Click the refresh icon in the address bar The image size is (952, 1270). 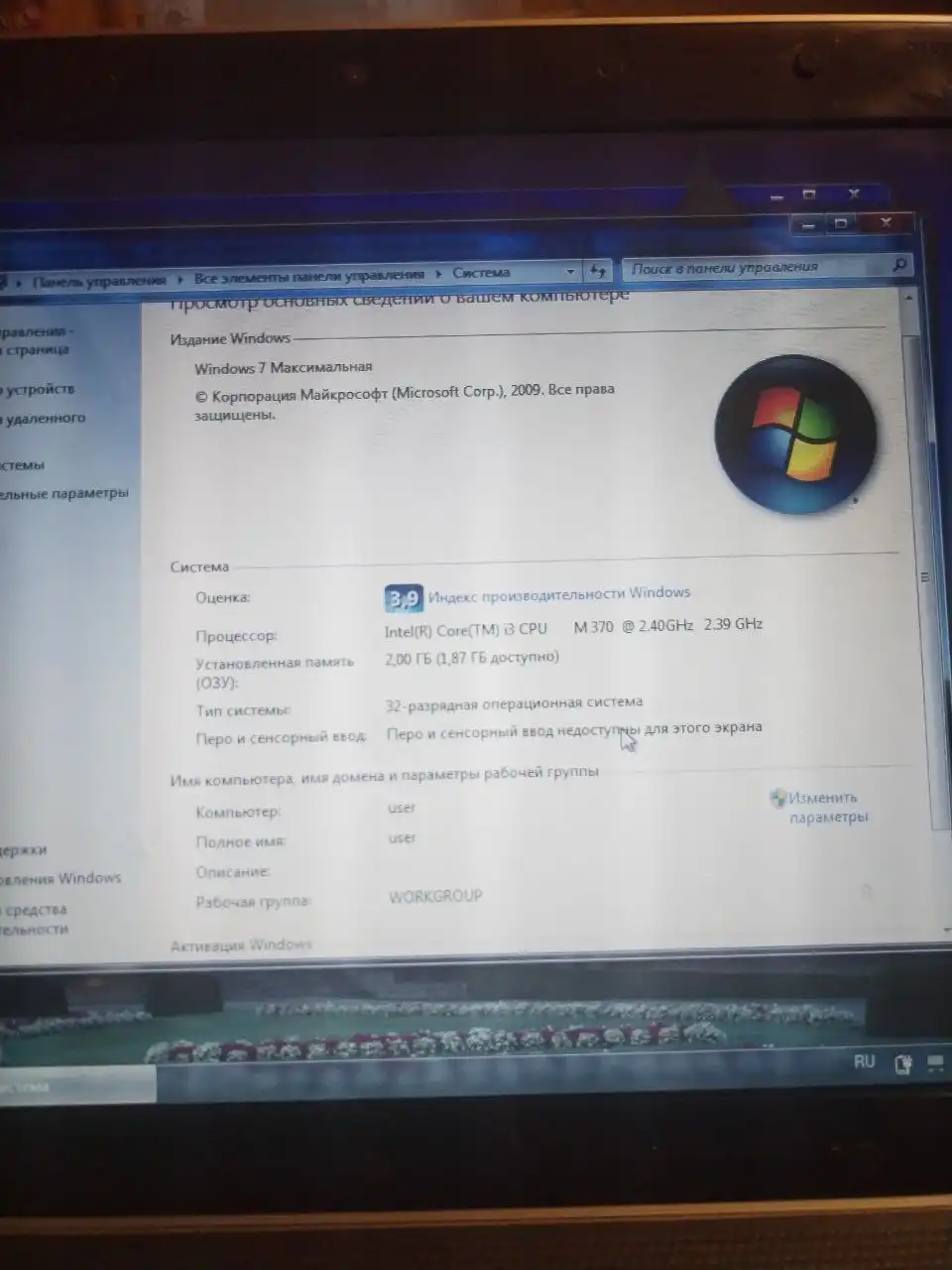click(x=597, y=270)
